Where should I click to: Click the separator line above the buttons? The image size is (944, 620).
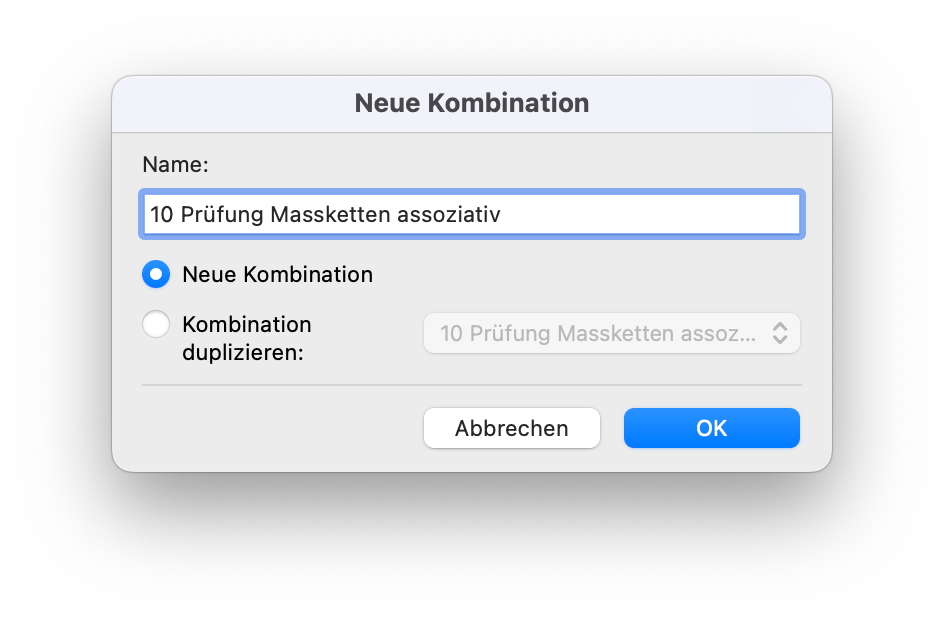pyautogui.click(x=471, y=384)
